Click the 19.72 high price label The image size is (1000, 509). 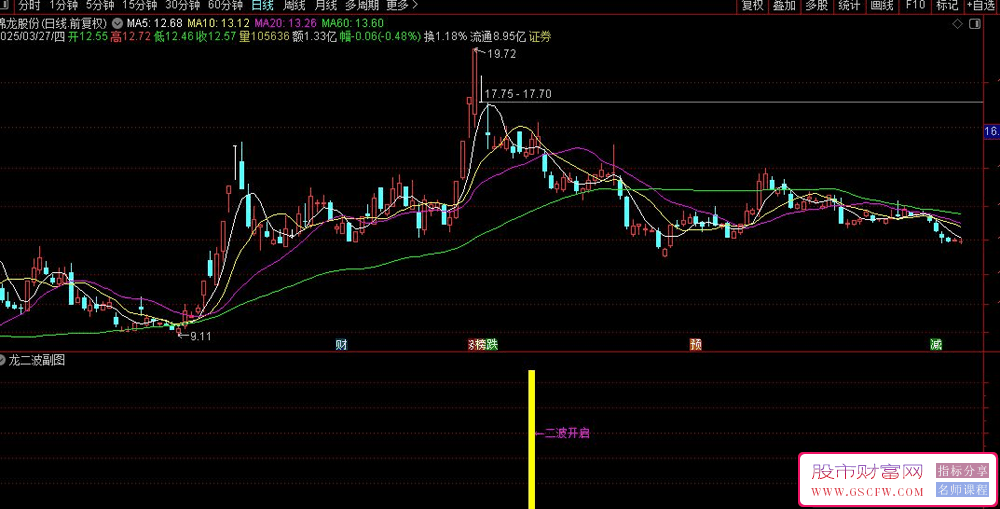click(501, 54)
